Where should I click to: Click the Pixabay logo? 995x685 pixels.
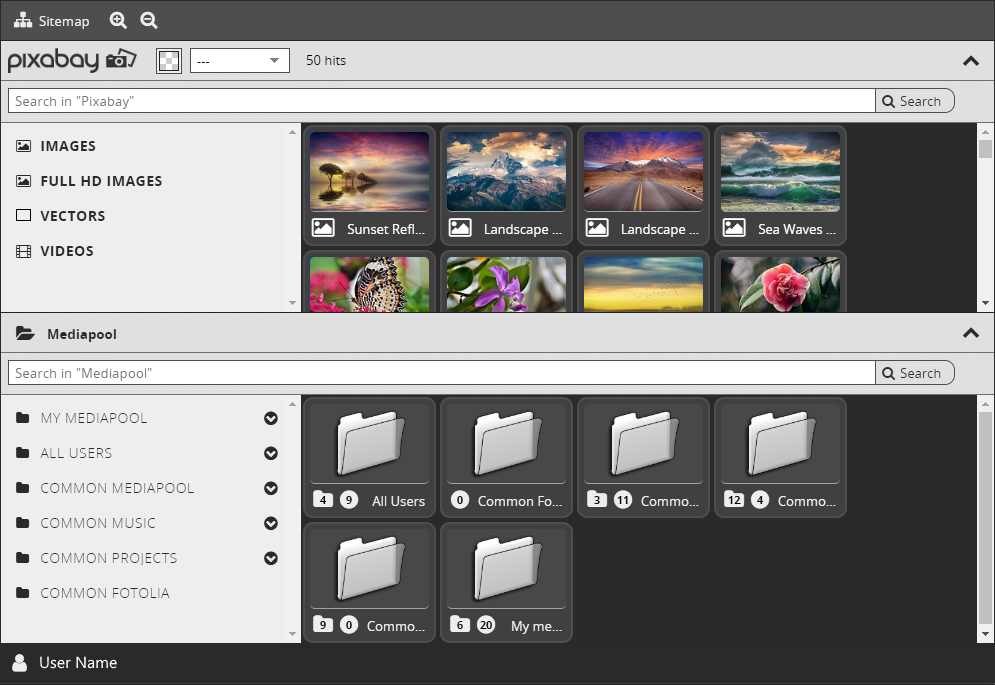[x=72, y=60]
